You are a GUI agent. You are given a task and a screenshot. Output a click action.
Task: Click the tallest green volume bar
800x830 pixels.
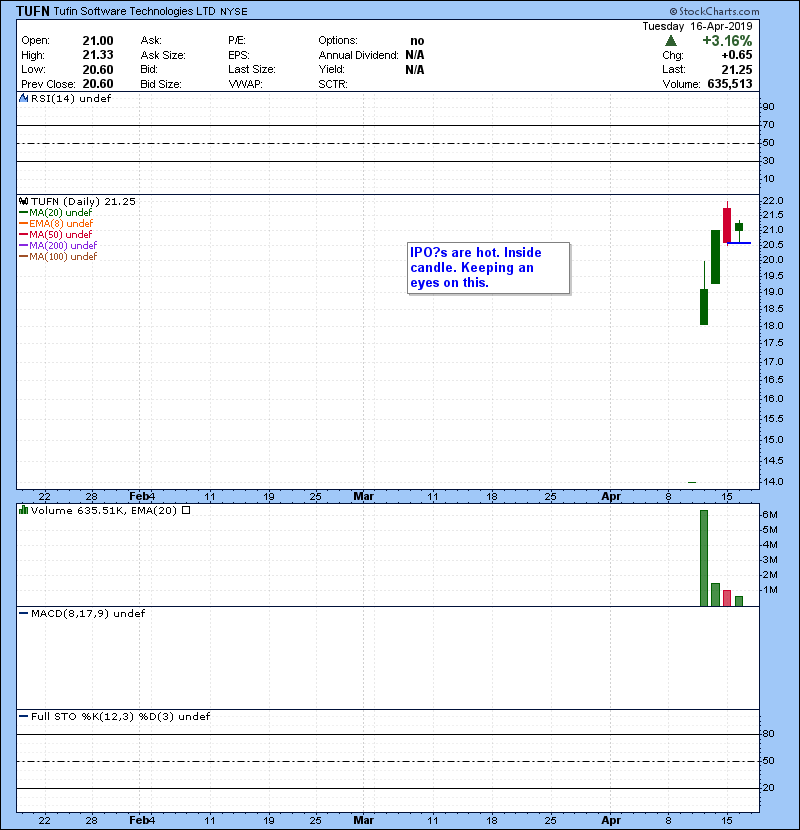tap(704, 558)
